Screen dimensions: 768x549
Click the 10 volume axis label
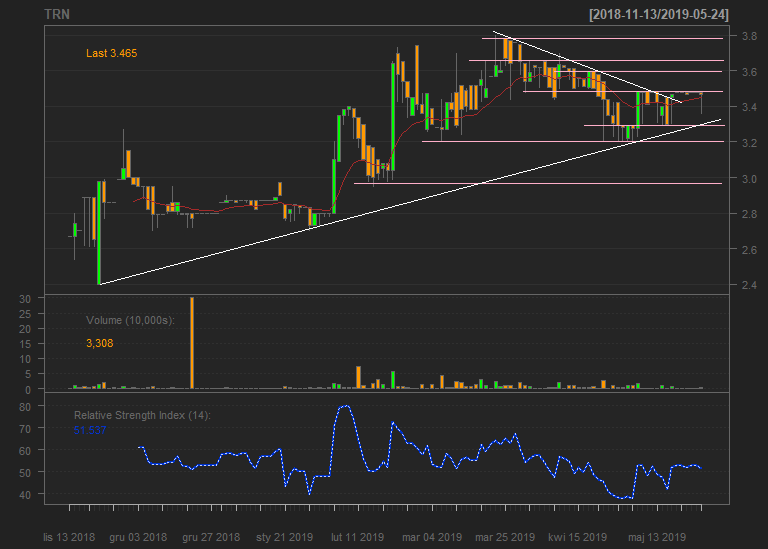(25, 359)
